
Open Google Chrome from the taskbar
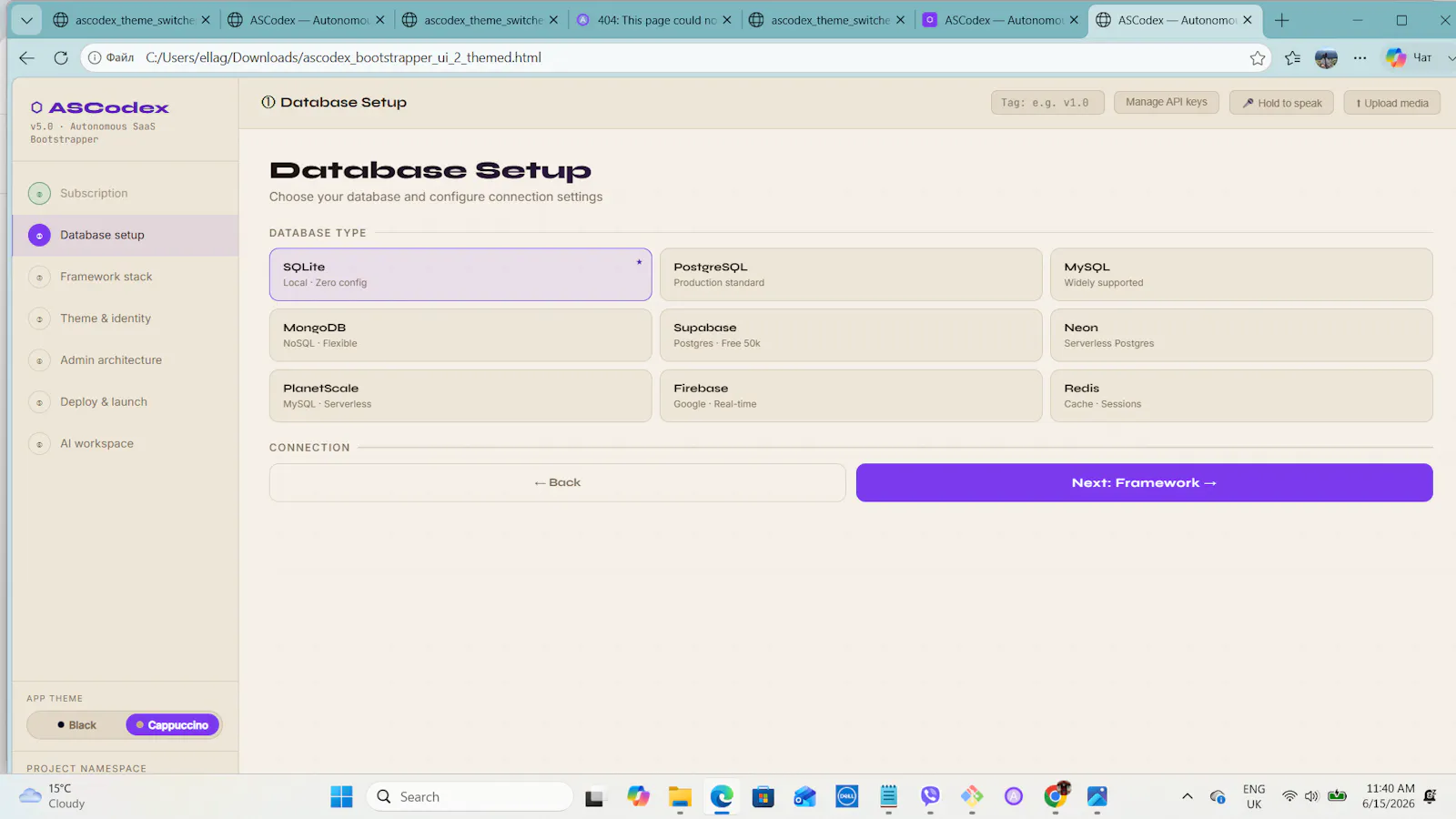[x=1056, y=797]
